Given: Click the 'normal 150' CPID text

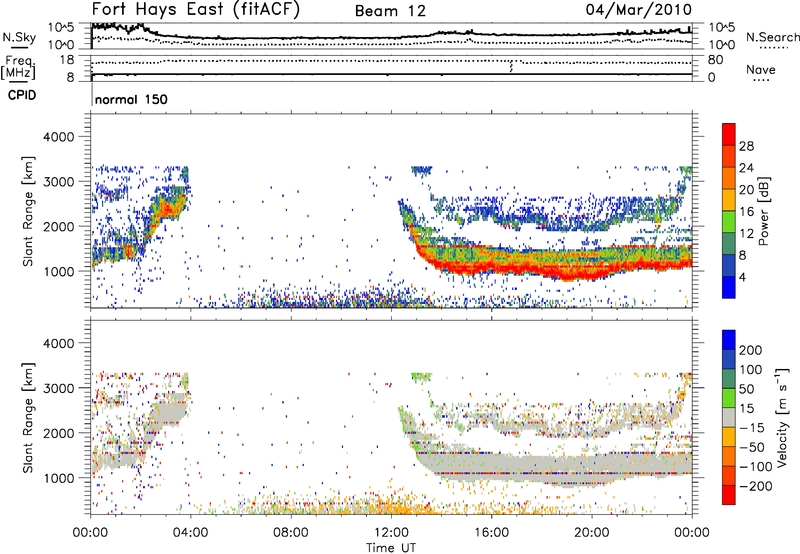Looking at the screenshot, I should tap(131, 99).
